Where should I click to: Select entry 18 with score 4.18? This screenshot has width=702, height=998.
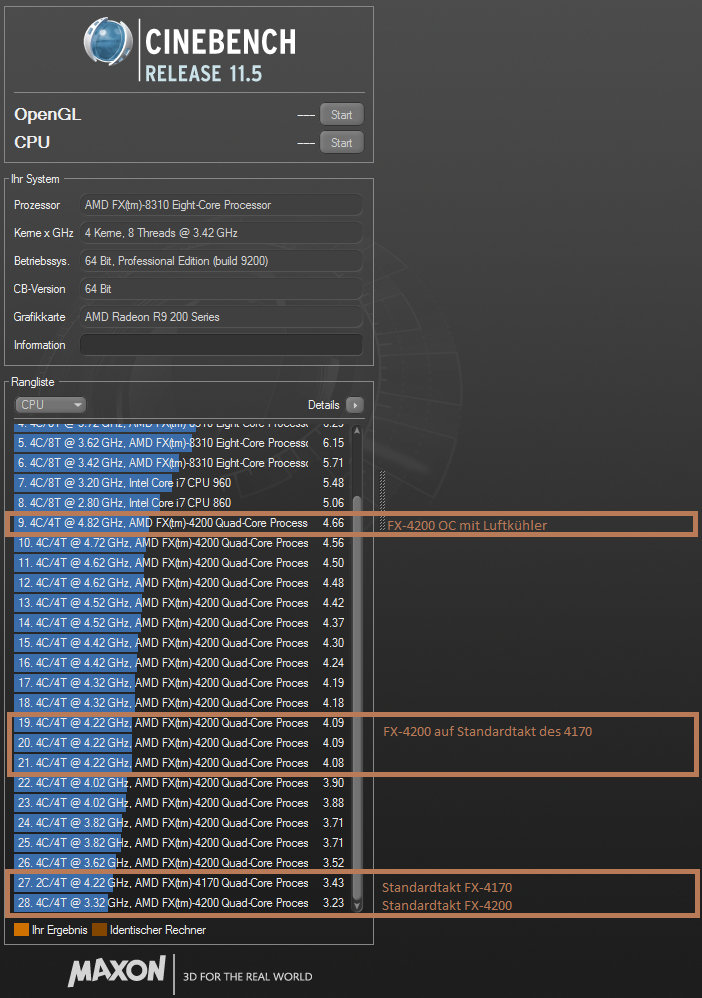pyautogui.click(x=181, y=703)
